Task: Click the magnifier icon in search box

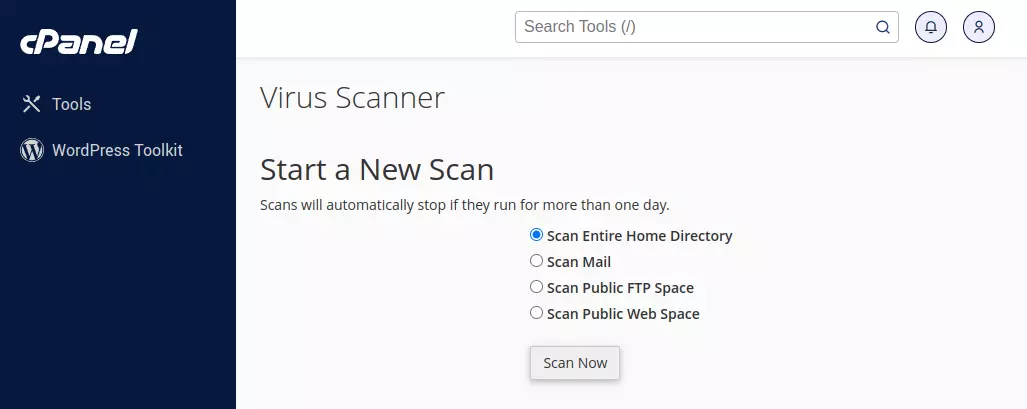Action: point(883,27)
